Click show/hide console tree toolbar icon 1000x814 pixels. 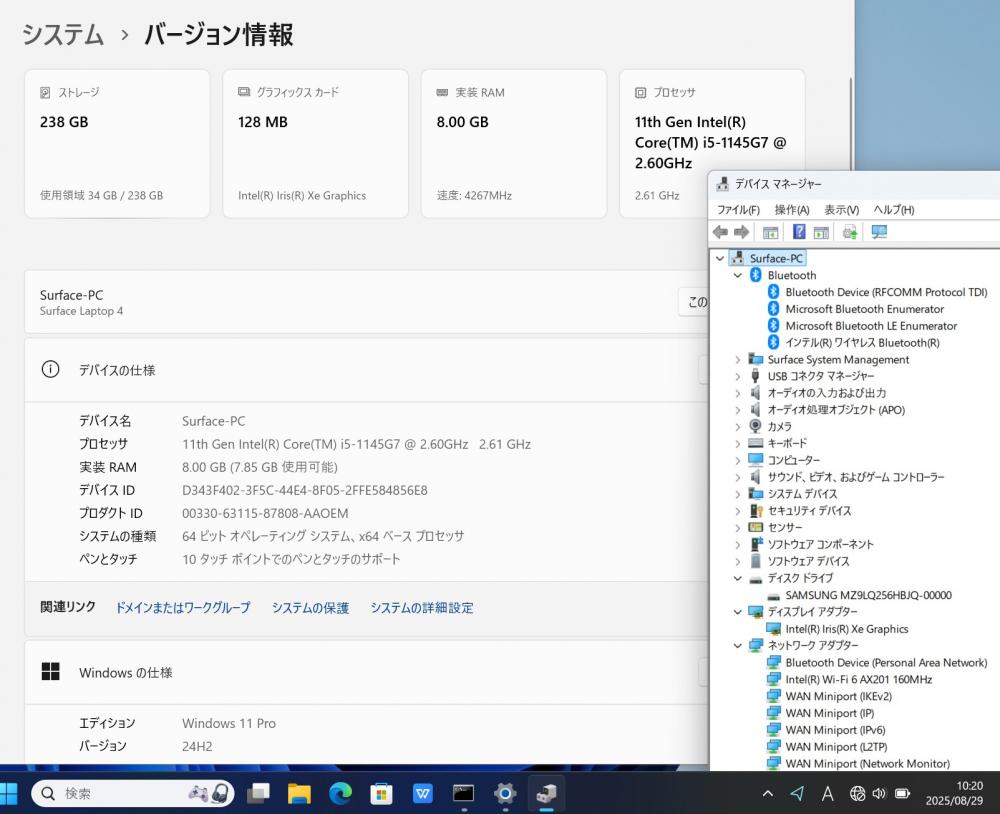click(771, 232)
